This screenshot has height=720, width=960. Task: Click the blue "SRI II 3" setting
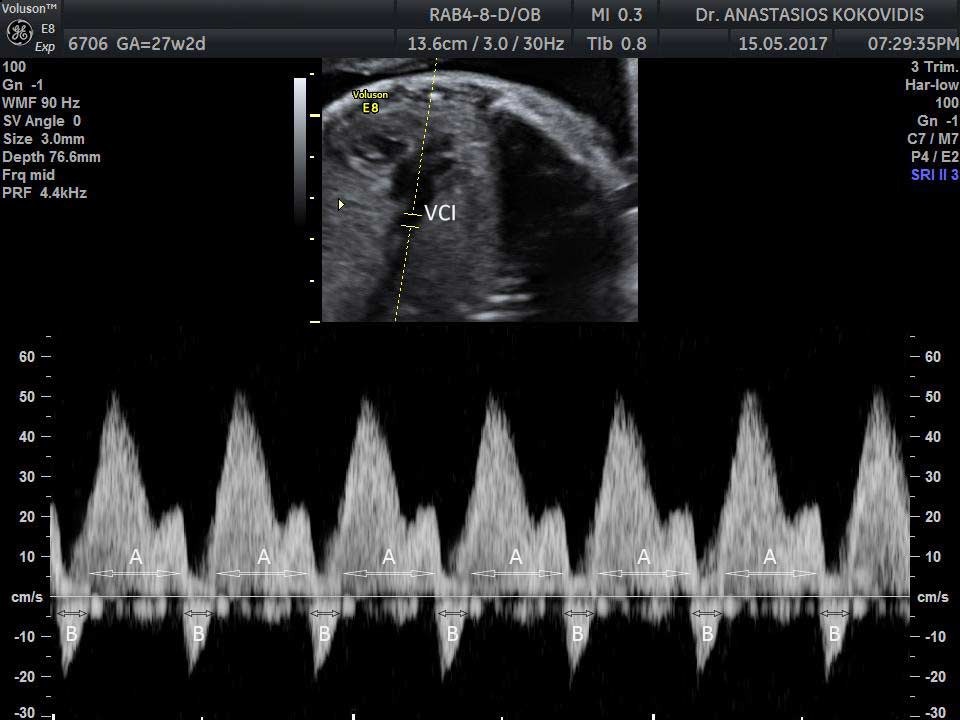point(934,175)
